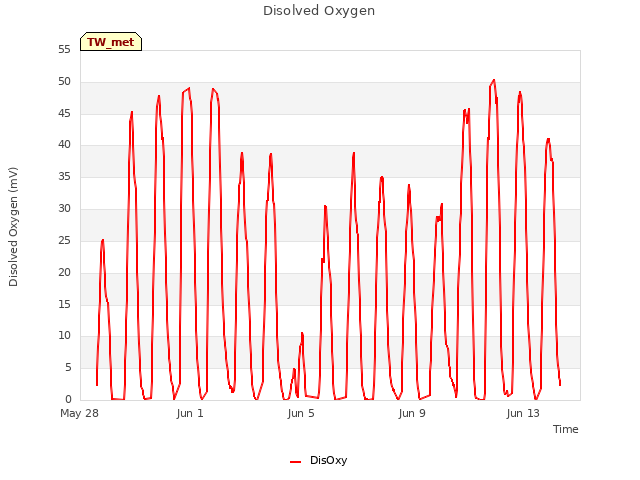
Task: Click the y-axis value 10
Action: click(x=64, y=336)
